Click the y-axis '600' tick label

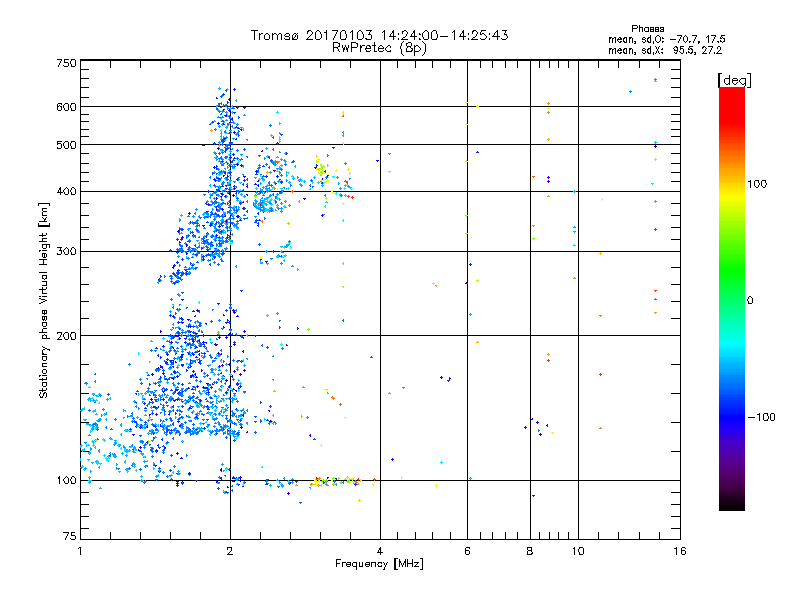(67, 107)
